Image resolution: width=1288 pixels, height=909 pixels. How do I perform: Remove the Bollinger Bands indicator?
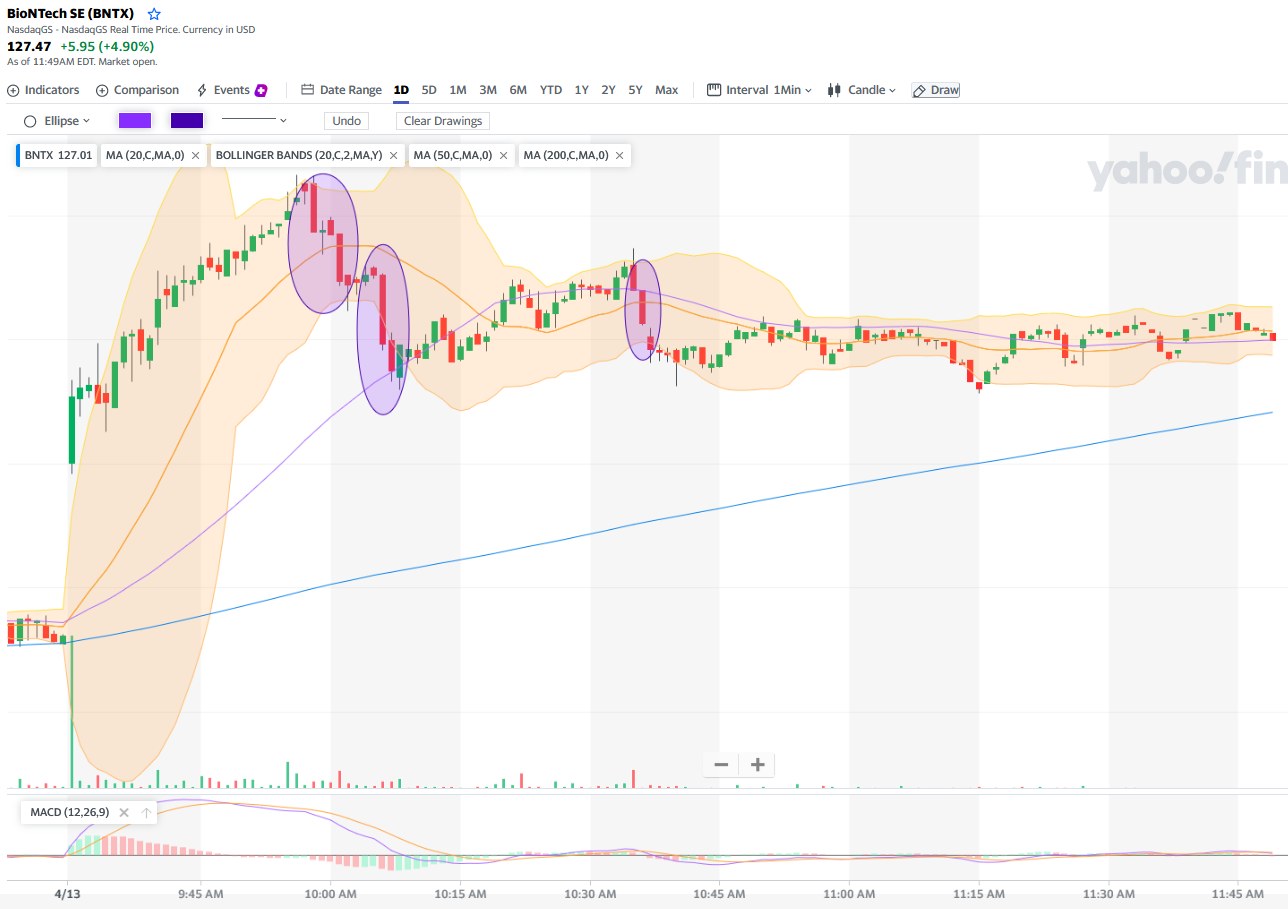(x=395, y=155)
